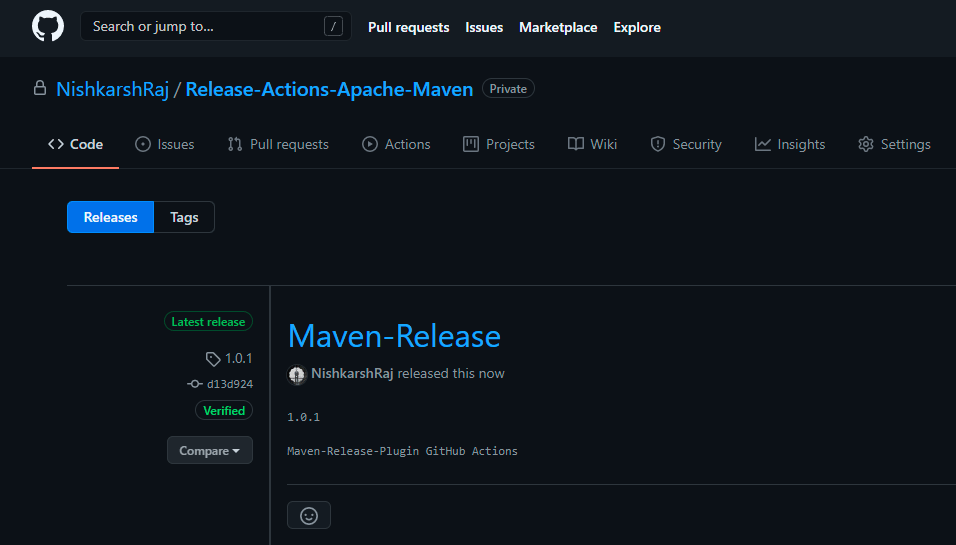Open NishkarshRaj author link in release
Screen dimensions: 956x545
(x=352, y=373)
